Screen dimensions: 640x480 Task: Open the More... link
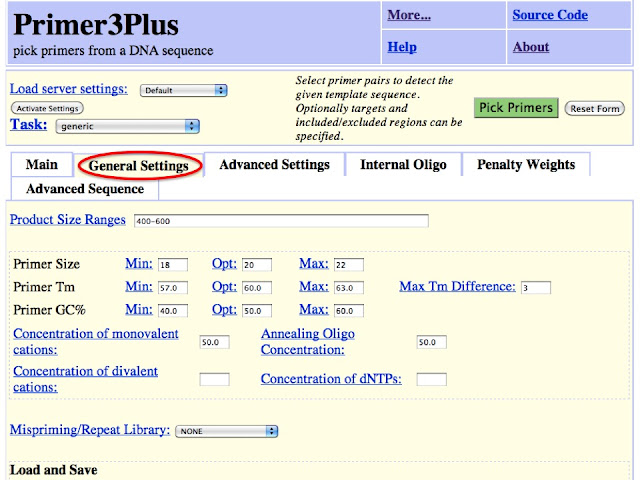point(409,15)
